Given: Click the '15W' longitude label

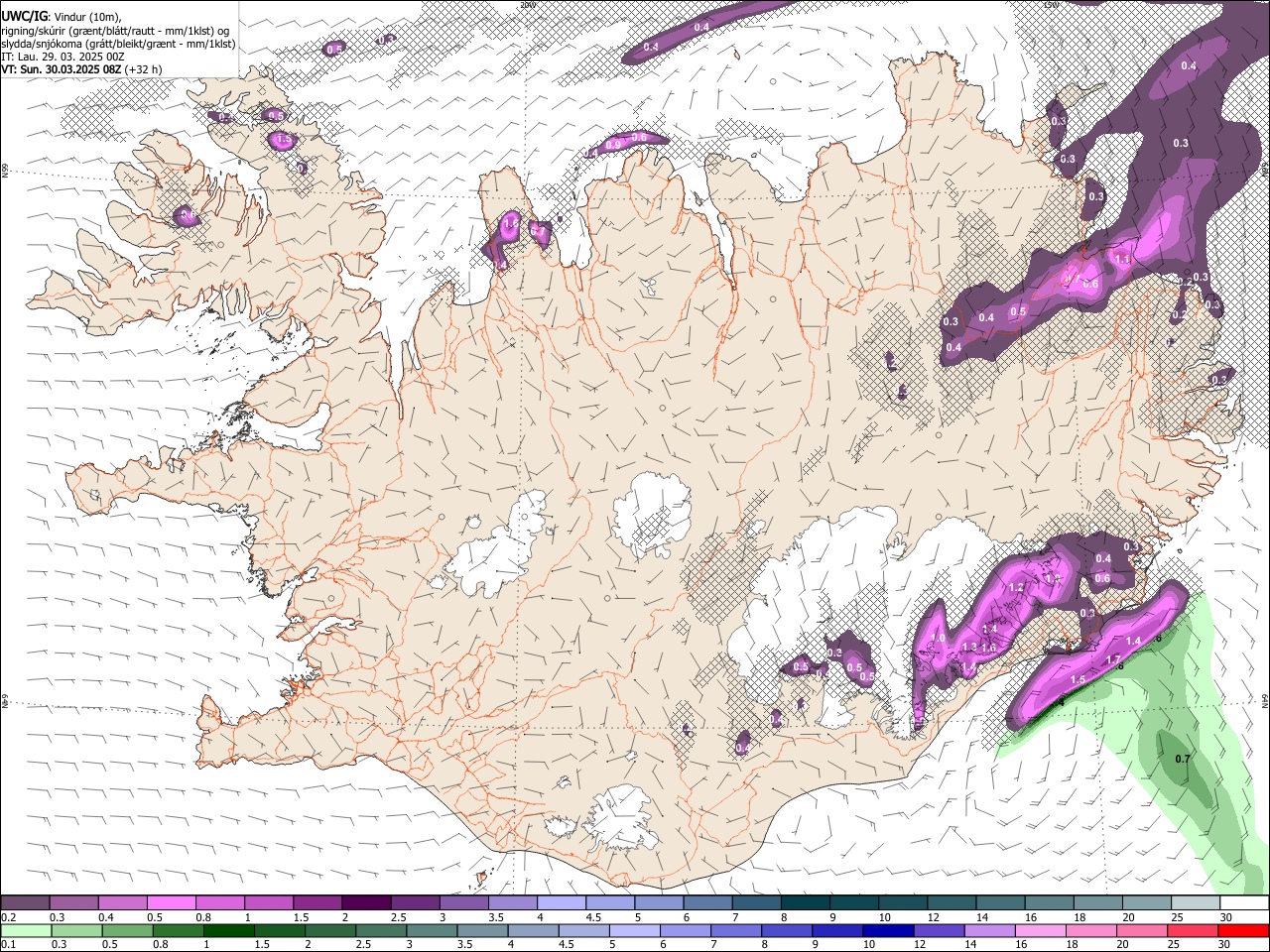Looking at the screenshot, I should click(x=1052, y=4).
